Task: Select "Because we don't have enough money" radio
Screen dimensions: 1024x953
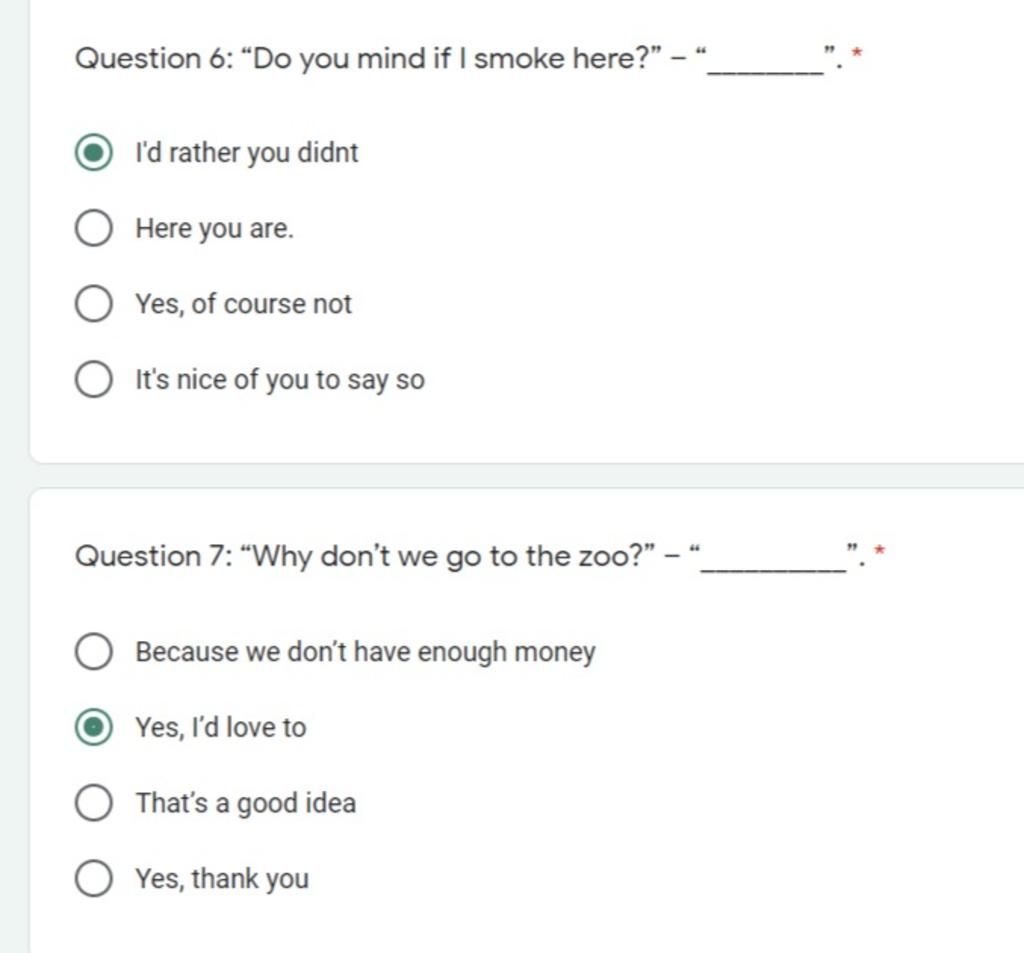Action: pos(93,651)
